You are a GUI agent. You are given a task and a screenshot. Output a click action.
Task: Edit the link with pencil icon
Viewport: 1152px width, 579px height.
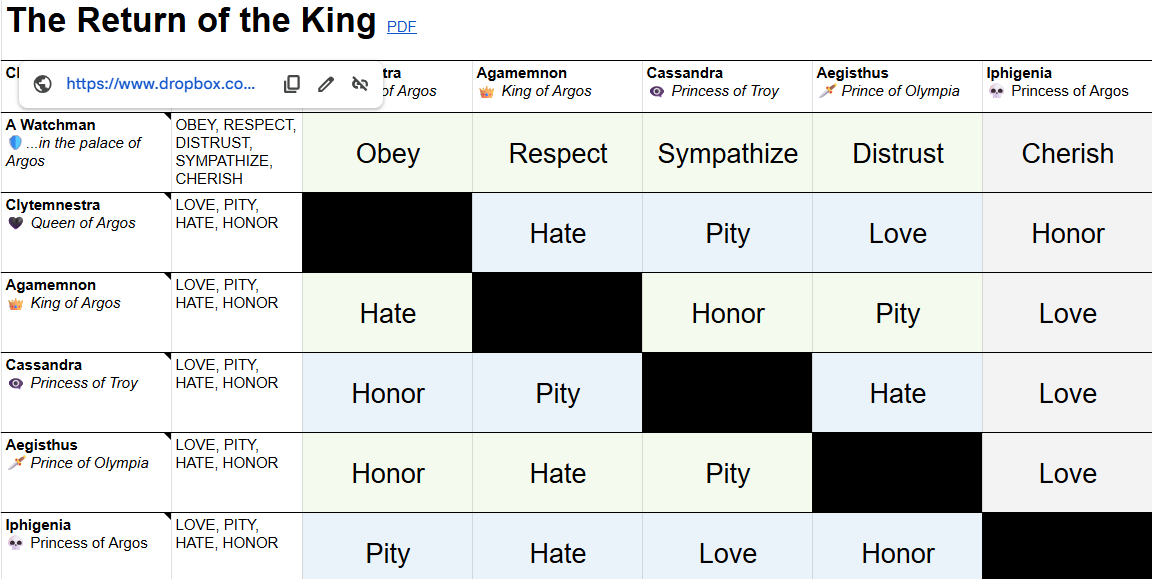click(x=326, y=84)
